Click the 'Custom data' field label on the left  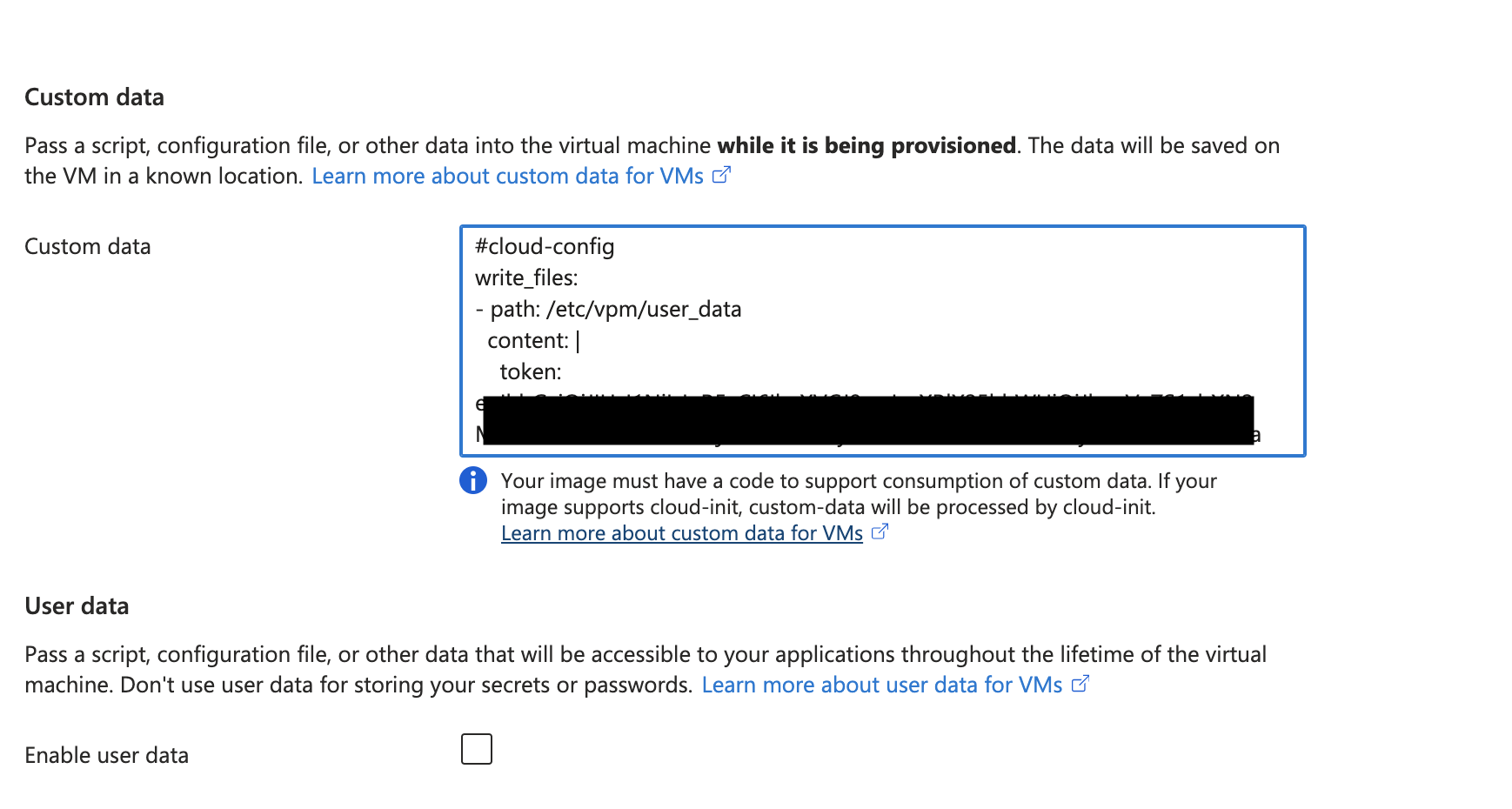(x=86, y=246)
